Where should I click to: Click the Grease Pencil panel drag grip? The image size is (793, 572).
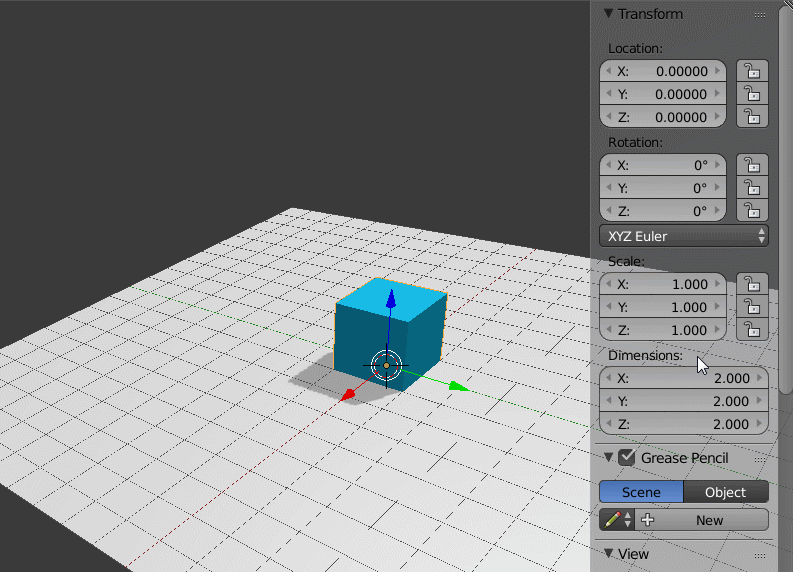pos(760,459)
